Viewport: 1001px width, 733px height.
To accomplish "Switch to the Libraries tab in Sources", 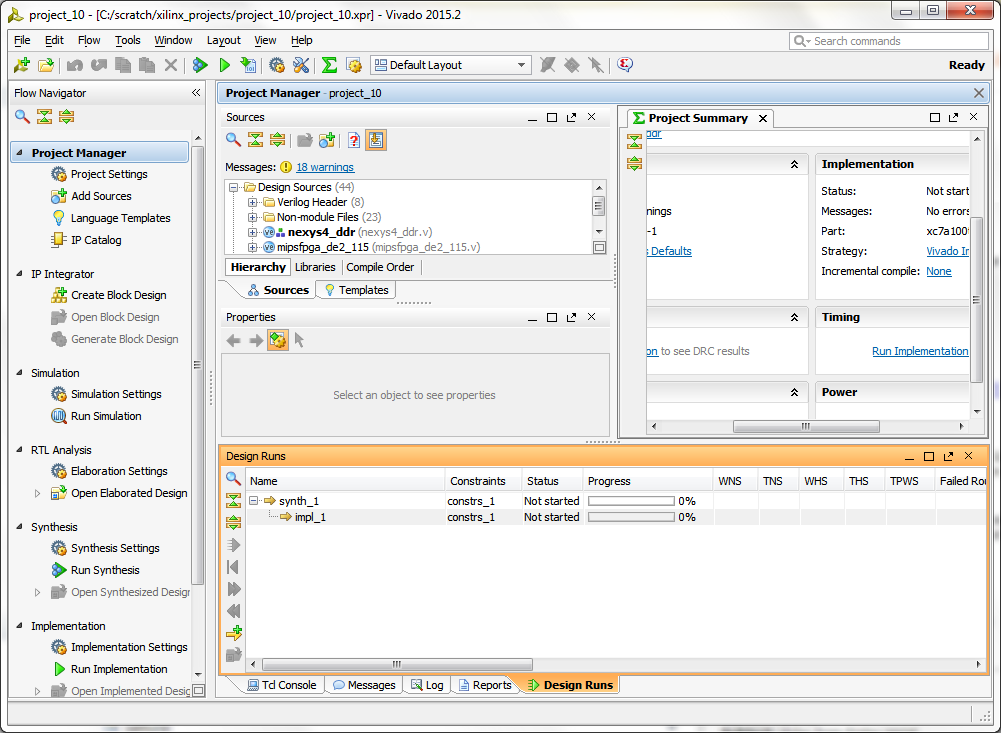I will [x=315, y=267].
